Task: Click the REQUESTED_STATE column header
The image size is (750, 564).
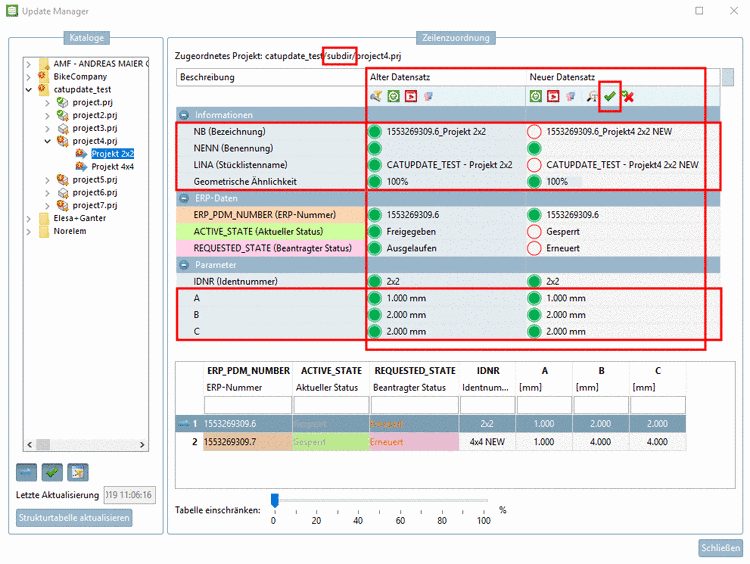Action: 415,371
